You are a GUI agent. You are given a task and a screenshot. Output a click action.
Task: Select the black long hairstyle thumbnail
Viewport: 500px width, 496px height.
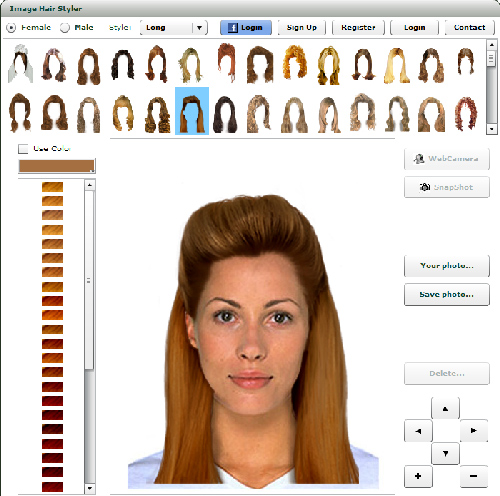pos(225,114)
